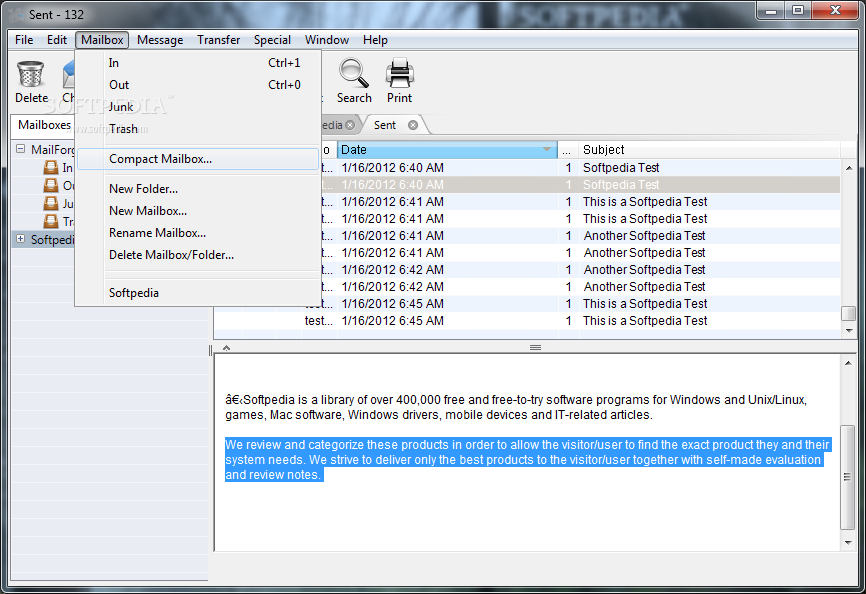Choose Trash from the Mailbox menu
The width and height of the screenshot is (866, 594).
click(198, 129)
